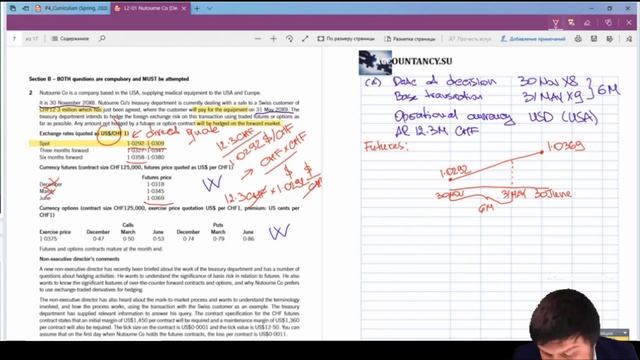Open the PDF search magnifier
Screen dimensions: 640x360
click(x=102, y=38)
